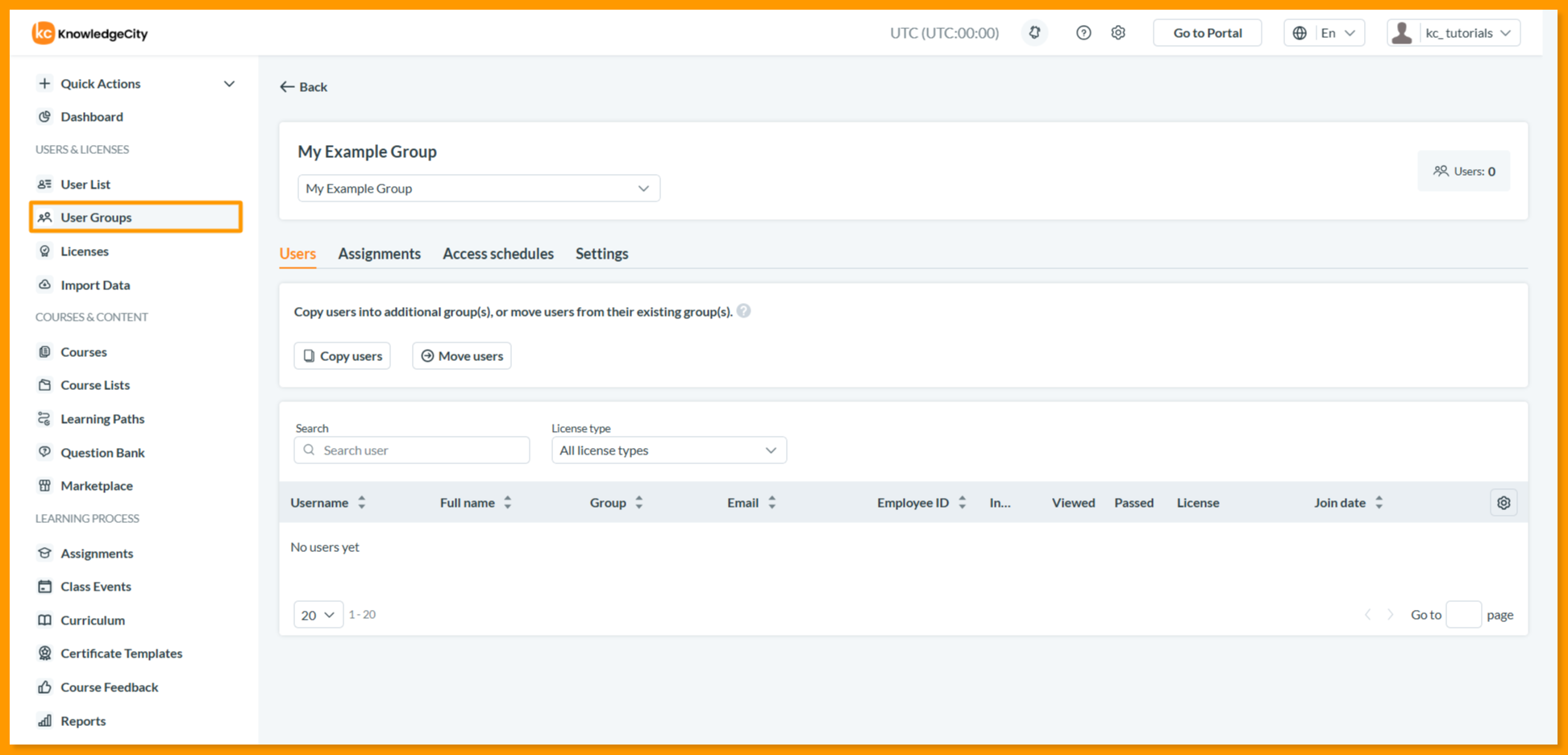Sort the table by the Employee ID column
This screenshot has height=755, width=1568.
pos(962,503)
